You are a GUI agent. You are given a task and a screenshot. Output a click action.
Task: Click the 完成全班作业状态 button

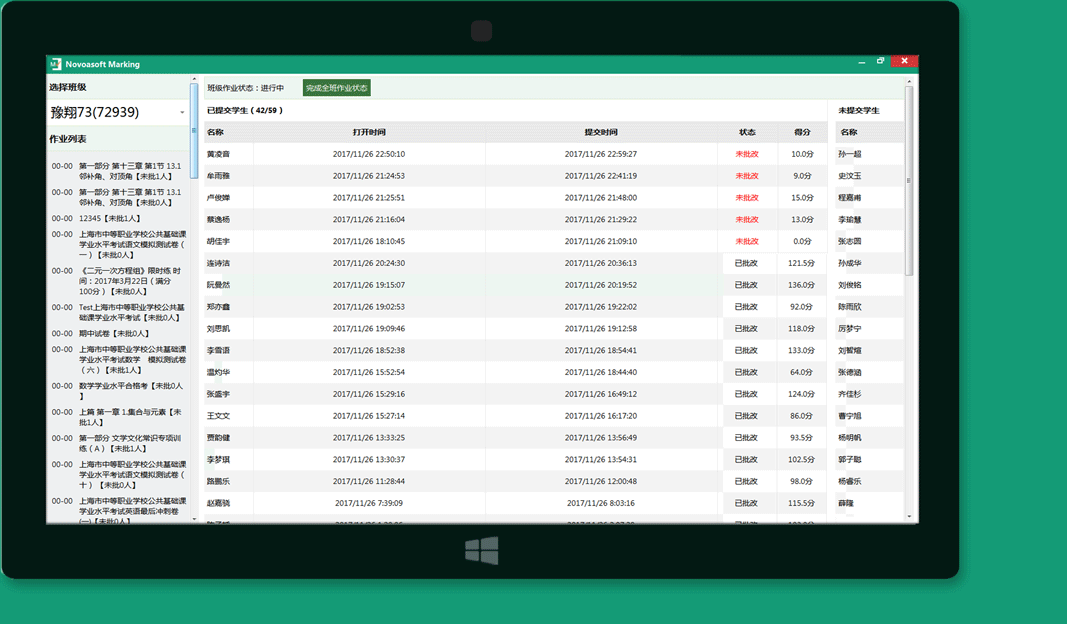click(336, 88)
